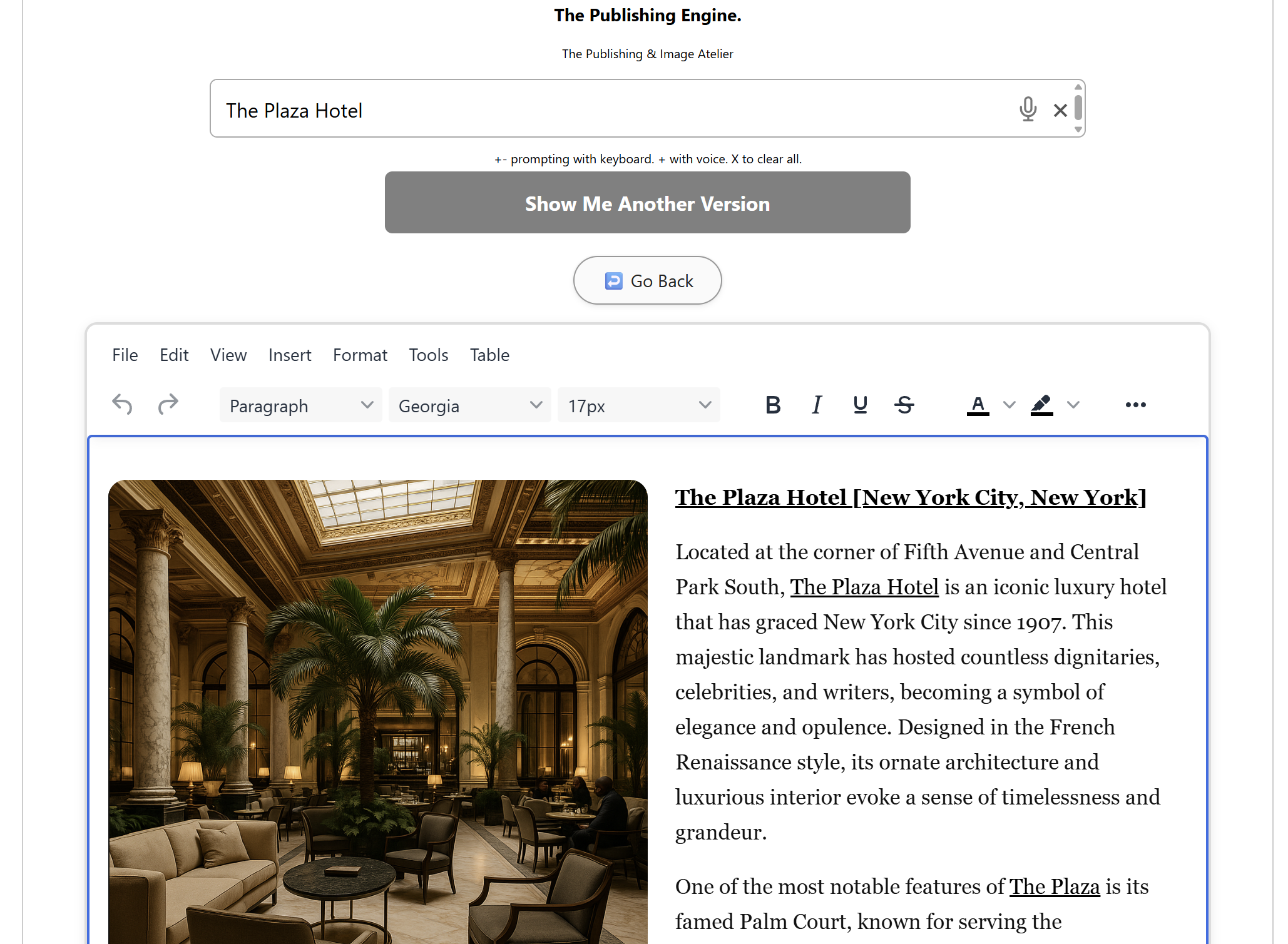1288x944 pixels.
Task: Click the microphone voice prompt icon
Action: (1028, 109)
